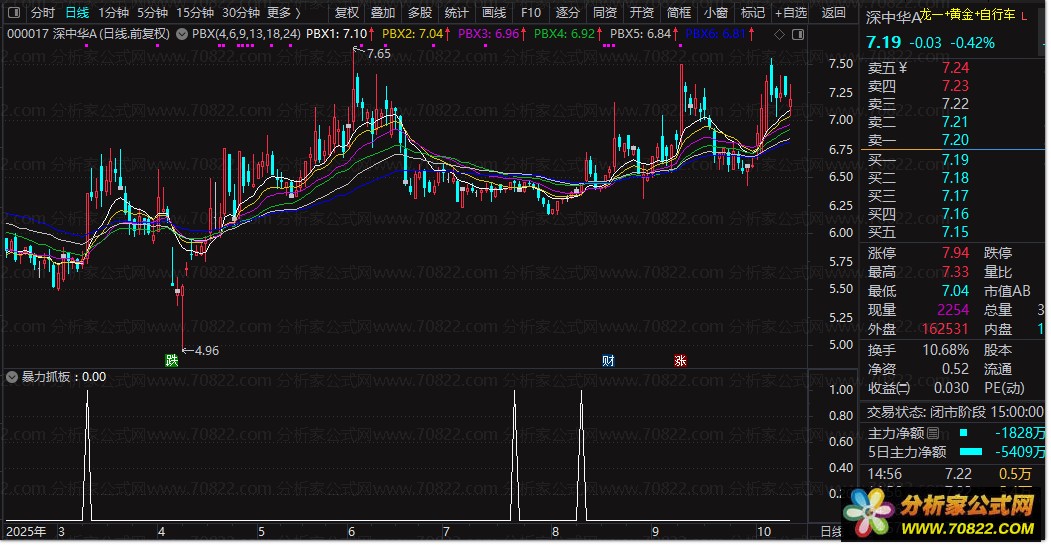The height and width of the screenshot is (545, 1051).
Task: Click the 叠加 overlay button
Action: click(x=383, y=13)
